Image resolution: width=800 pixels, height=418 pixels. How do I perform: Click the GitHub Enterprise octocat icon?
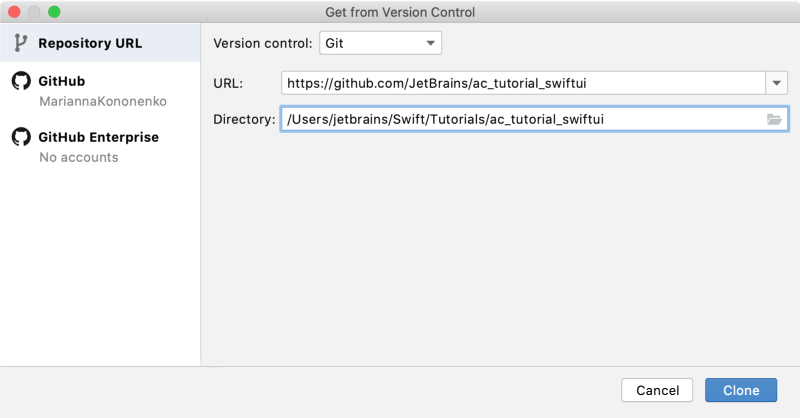pyautogui.click(x=21, y=137)
